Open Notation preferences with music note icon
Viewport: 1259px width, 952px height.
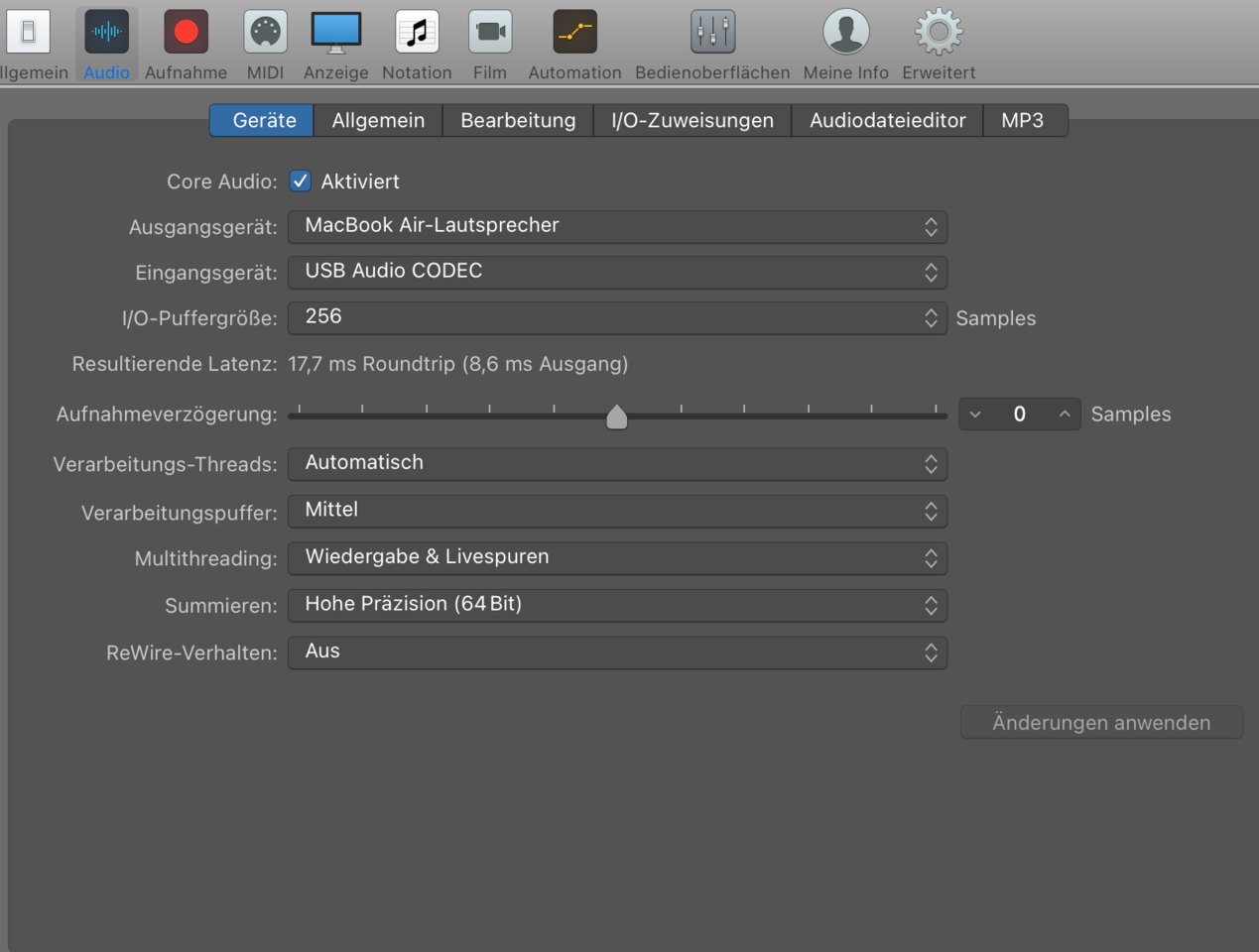[417, 33]
